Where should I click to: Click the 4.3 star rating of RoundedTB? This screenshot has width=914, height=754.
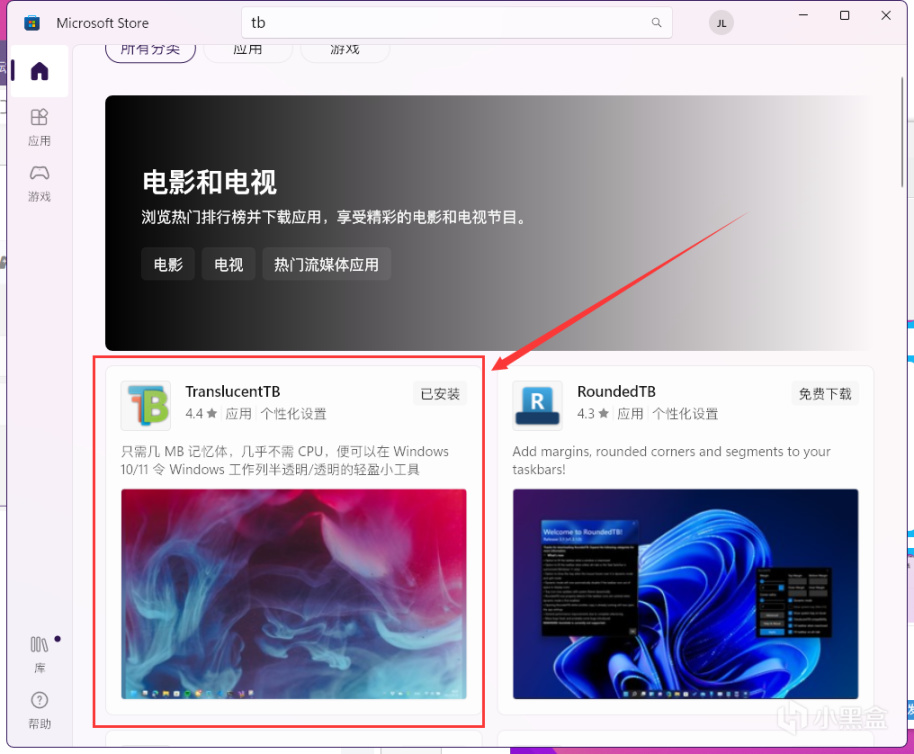point(593,414)
